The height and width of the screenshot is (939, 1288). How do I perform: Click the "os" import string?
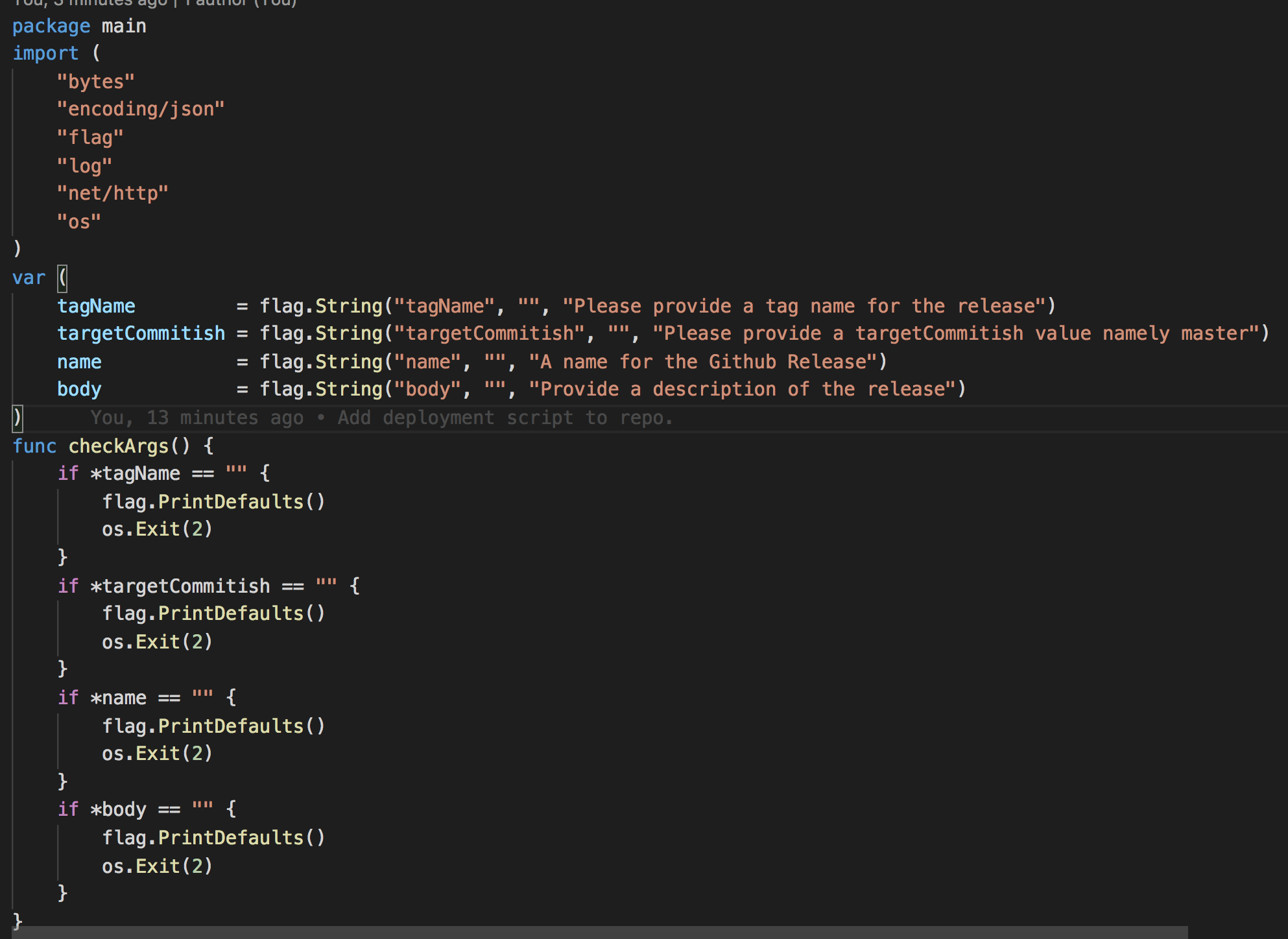tap(78, 222)
